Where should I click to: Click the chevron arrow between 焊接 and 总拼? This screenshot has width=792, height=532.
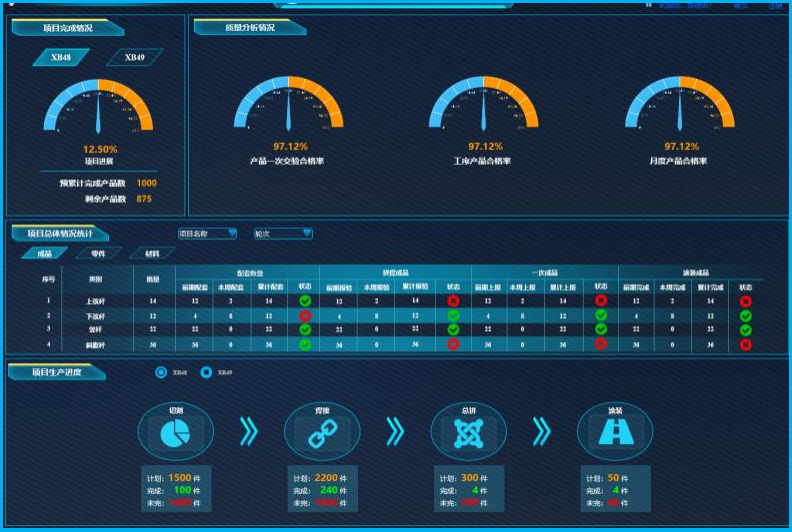point(395,432)
